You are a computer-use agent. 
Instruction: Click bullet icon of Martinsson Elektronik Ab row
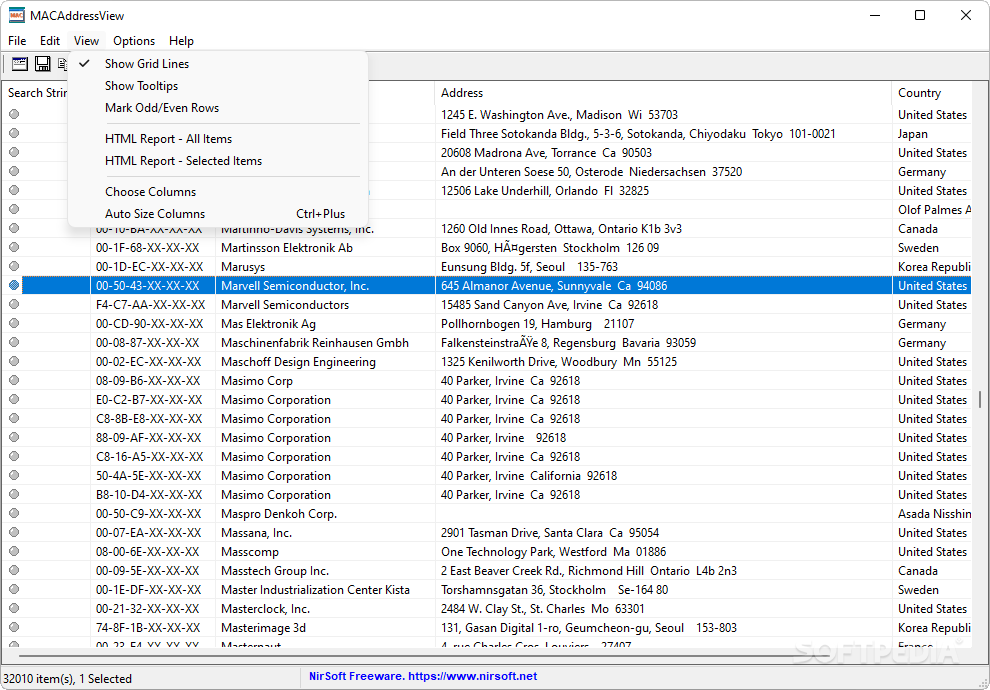pyautogui.click(x=14, y=247)
